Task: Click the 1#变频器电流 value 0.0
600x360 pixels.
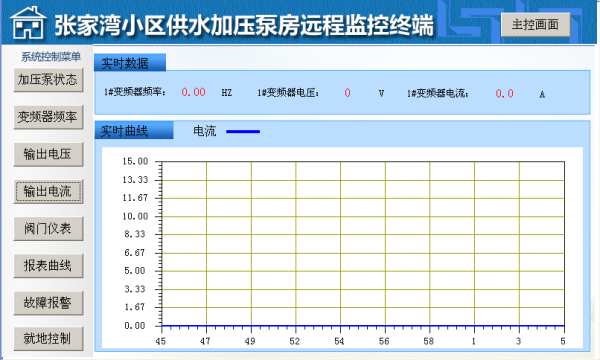Action: [504, 94]
